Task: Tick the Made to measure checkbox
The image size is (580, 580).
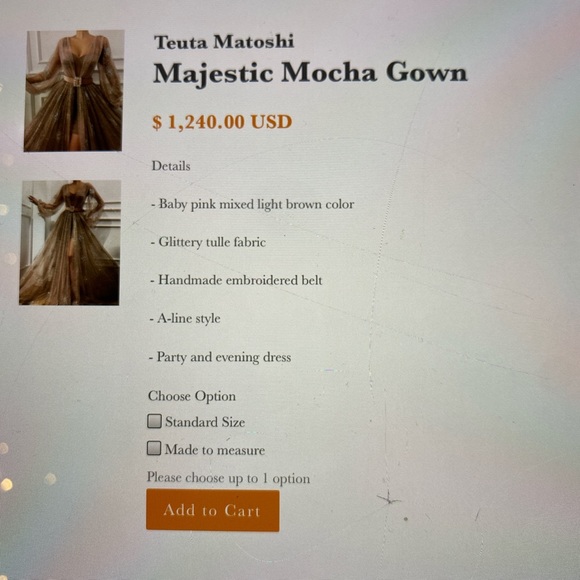Action: pos(154,448)
